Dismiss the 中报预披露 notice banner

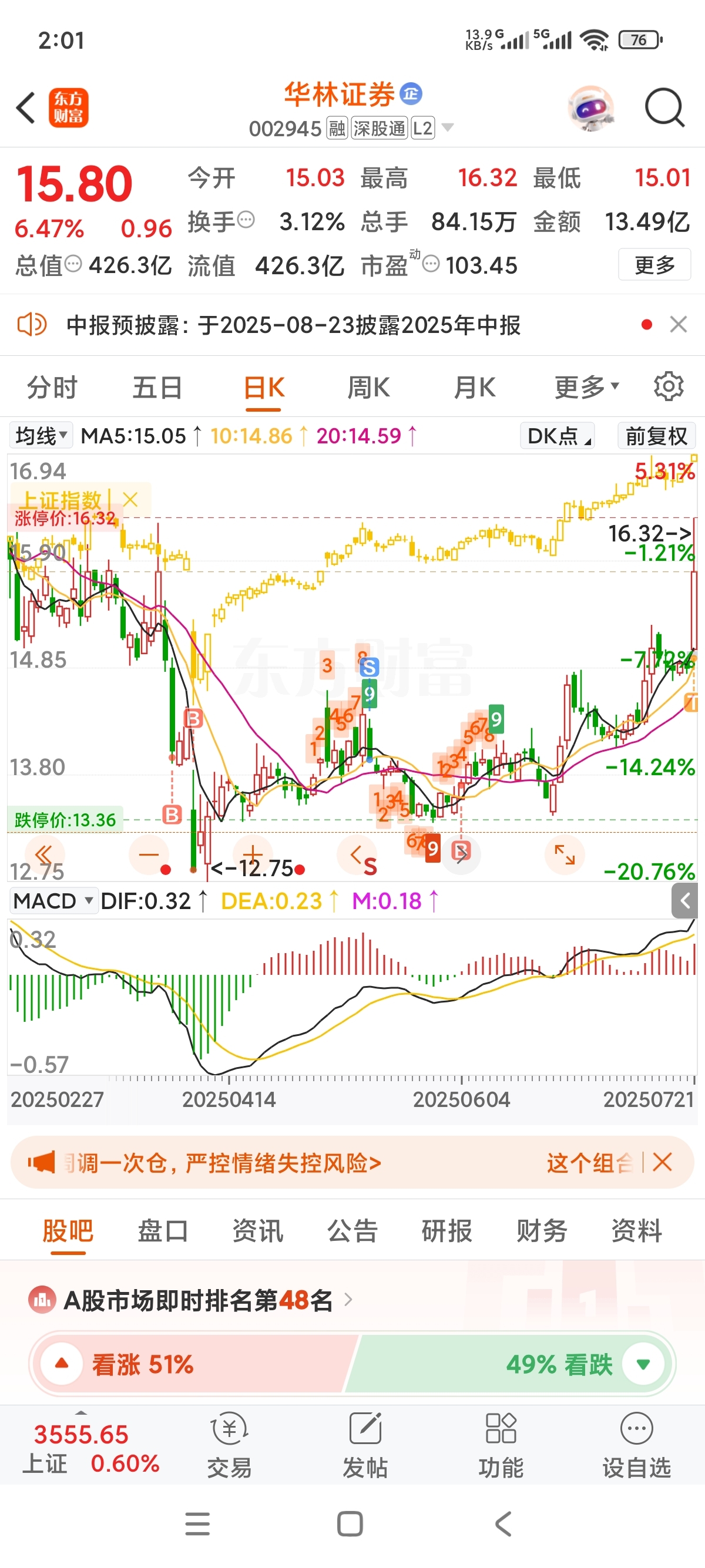pyautogui.click(x=678, y=324)
